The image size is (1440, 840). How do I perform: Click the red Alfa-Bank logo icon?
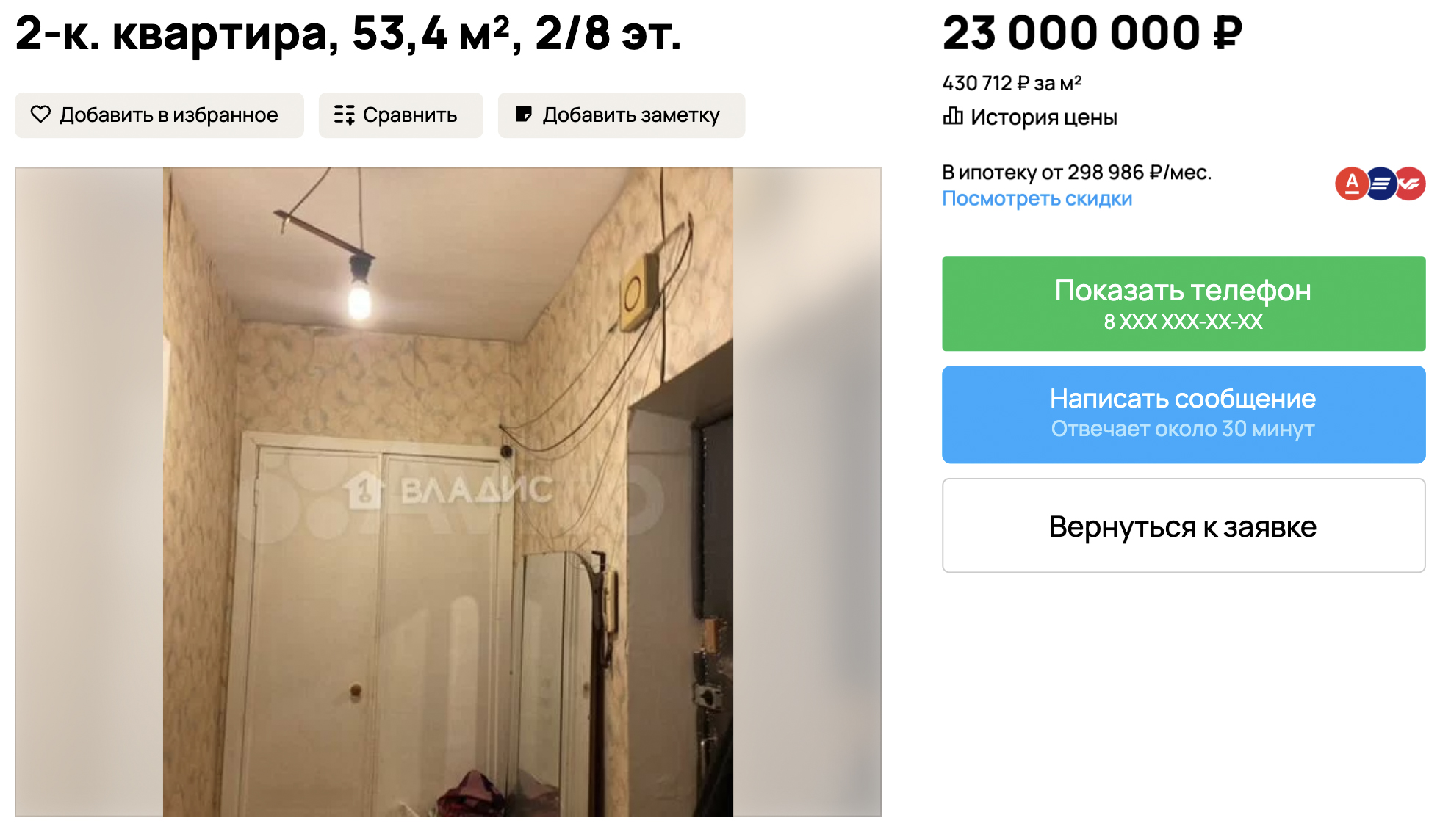pyautogui.click(x=1351, y=184)
